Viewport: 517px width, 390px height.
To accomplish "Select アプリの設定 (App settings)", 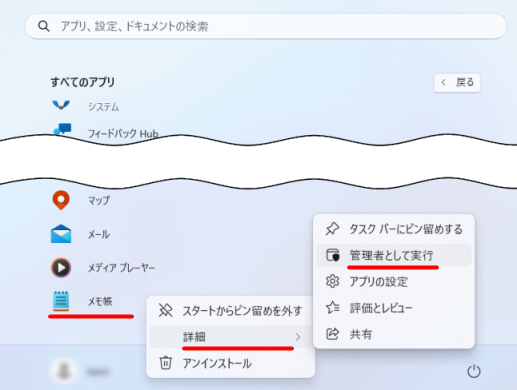I will point(394,282).
